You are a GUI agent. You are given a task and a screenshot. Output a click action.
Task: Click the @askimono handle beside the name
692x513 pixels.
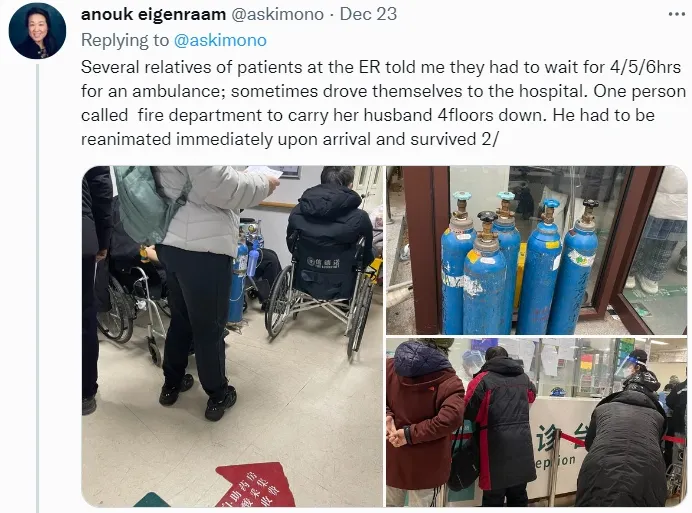tap(278, 14)
